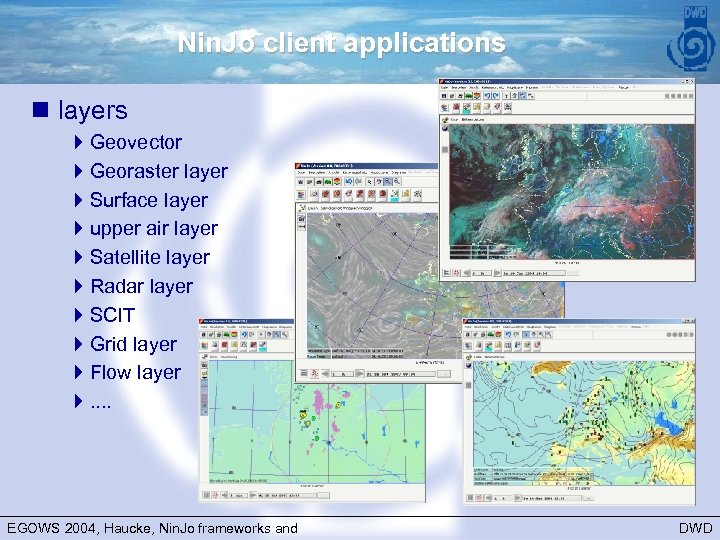This screenshot has height=540, width=720.
Task: Click the redo arrow in the radar window toolbar
Action: point(252,335)
